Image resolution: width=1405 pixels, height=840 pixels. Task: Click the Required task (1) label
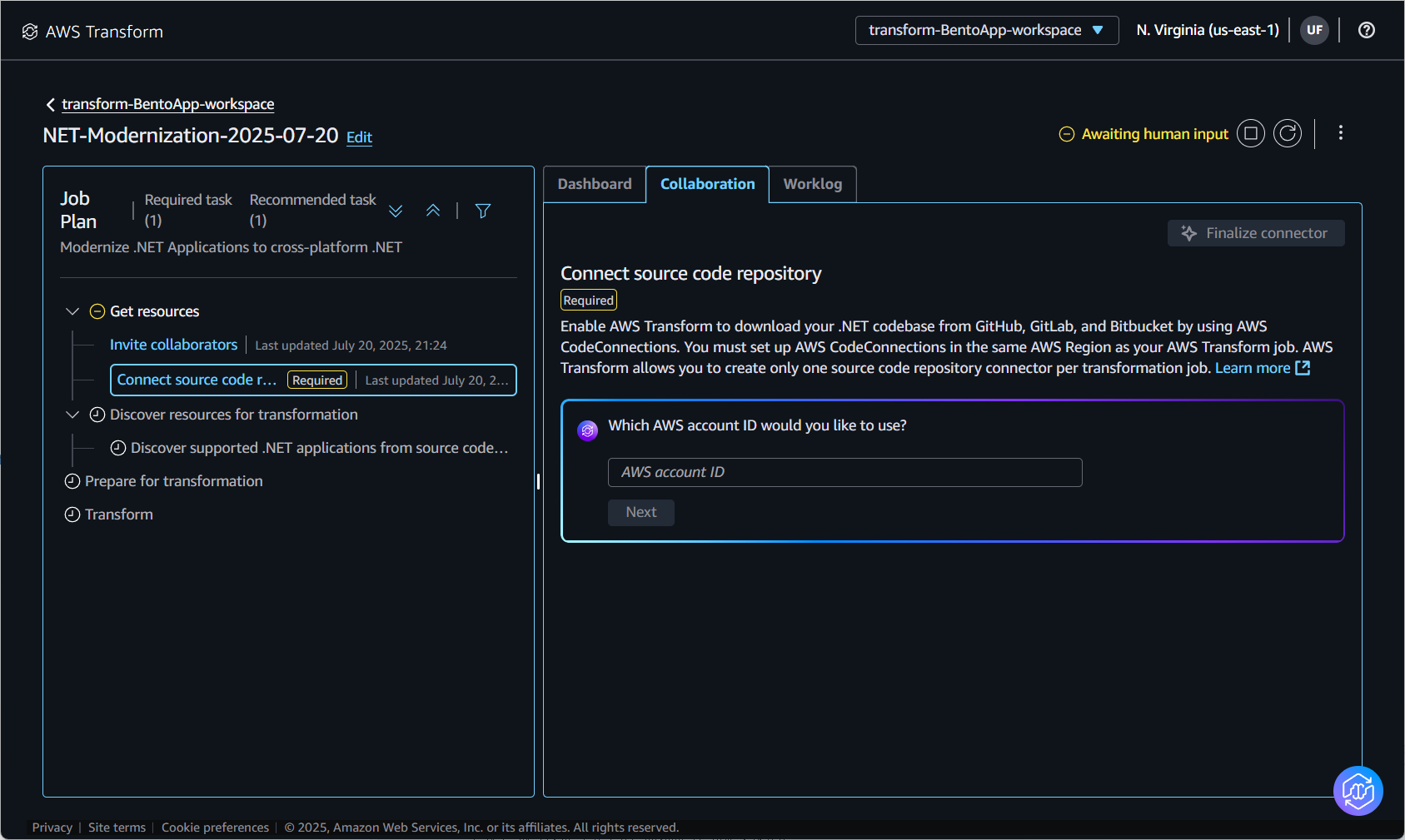pos(188,210)
